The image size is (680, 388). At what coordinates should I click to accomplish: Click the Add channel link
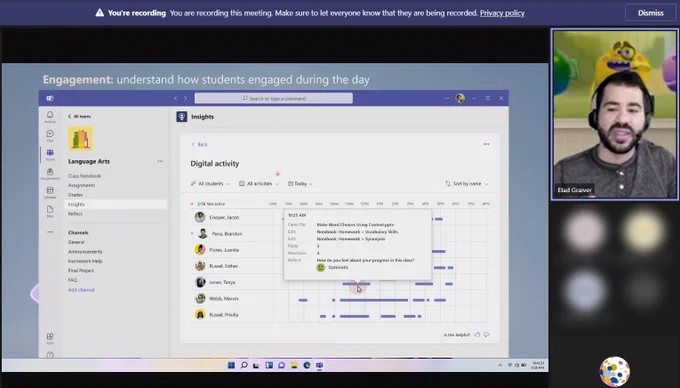[81, 290]
